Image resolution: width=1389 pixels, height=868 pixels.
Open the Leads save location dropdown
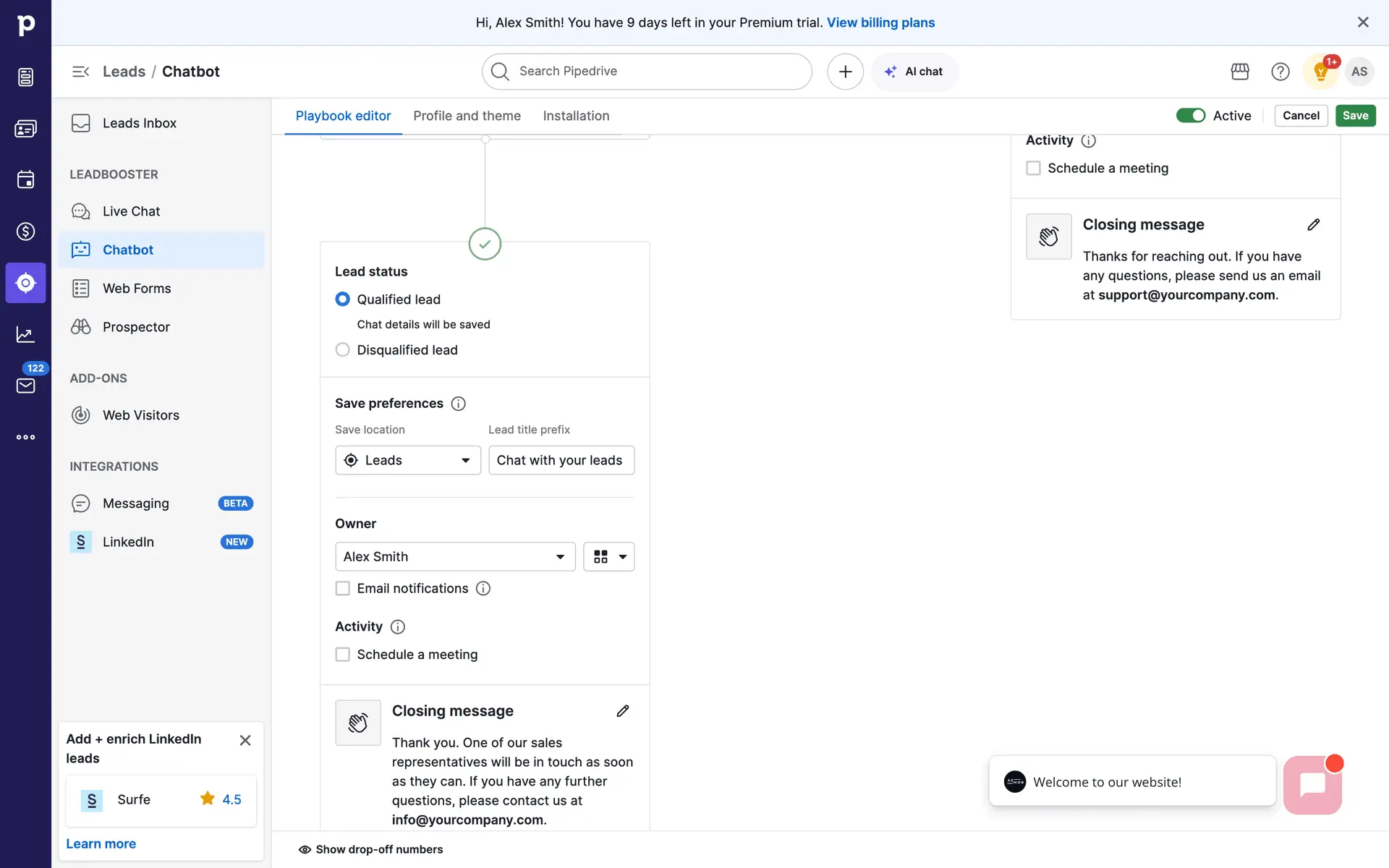[x=408, y=461]
